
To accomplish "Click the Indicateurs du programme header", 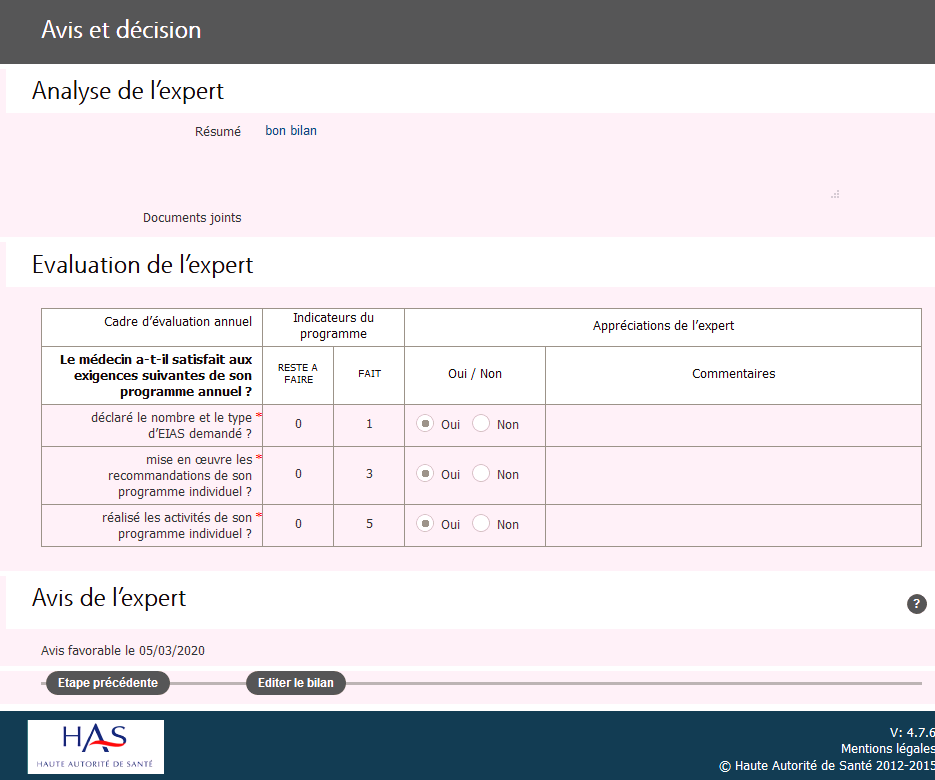I will [x=333, y=326].
